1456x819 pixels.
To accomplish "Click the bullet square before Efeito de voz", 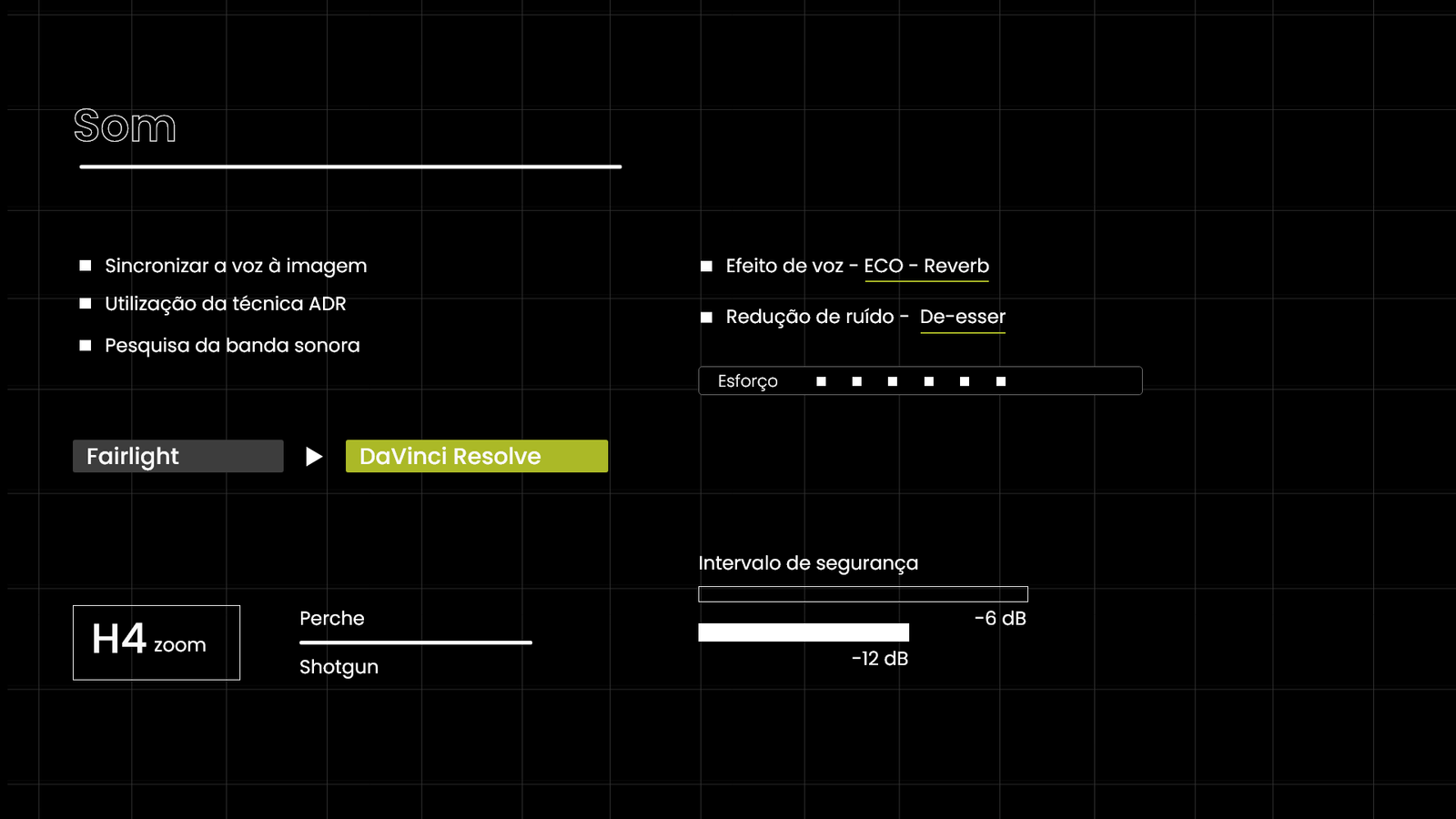I will pyautogui.click(x=706, y=267).
